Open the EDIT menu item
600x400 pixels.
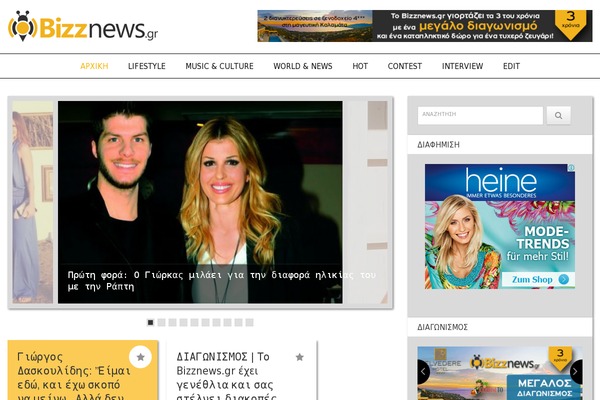click(511, 66)
